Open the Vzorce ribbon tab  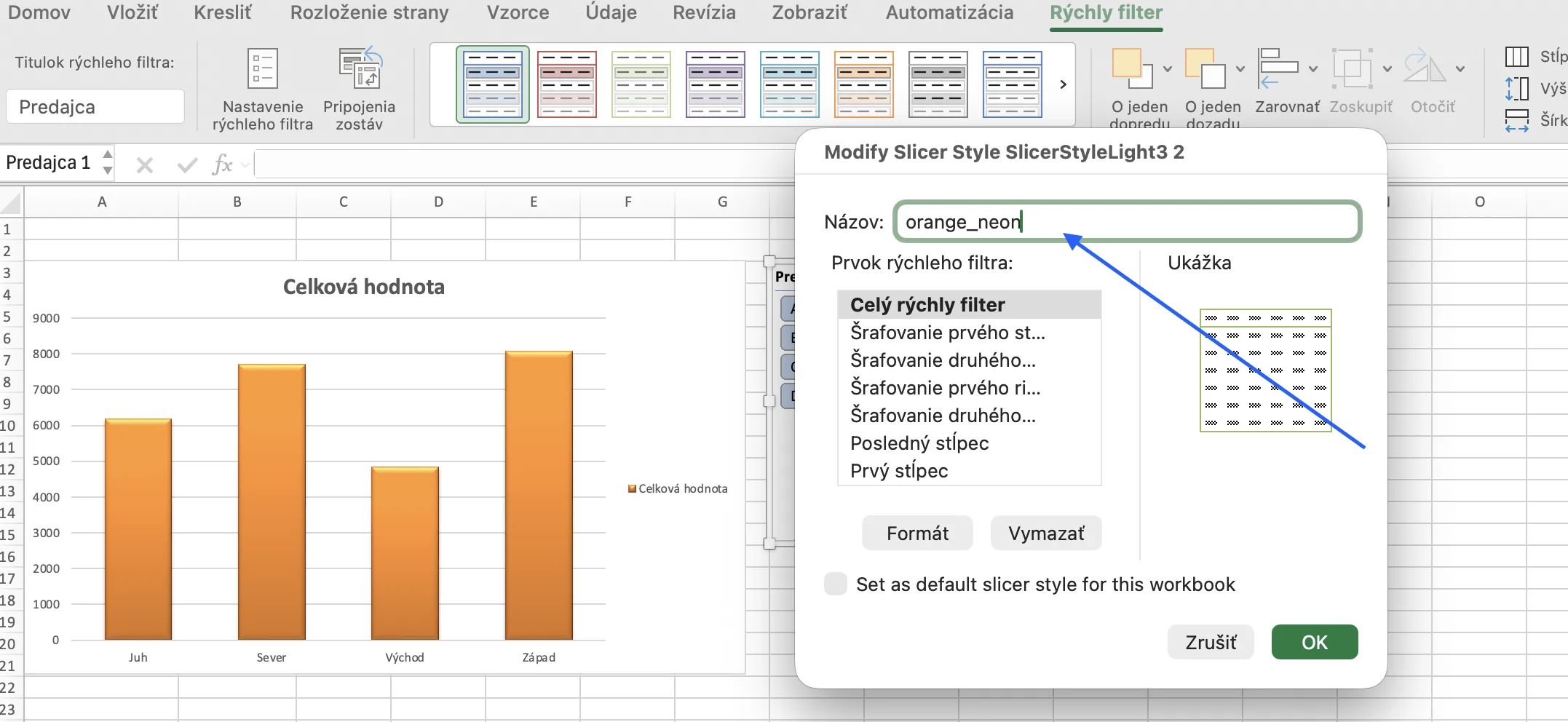pyautogui.click(x=518, y=12)
